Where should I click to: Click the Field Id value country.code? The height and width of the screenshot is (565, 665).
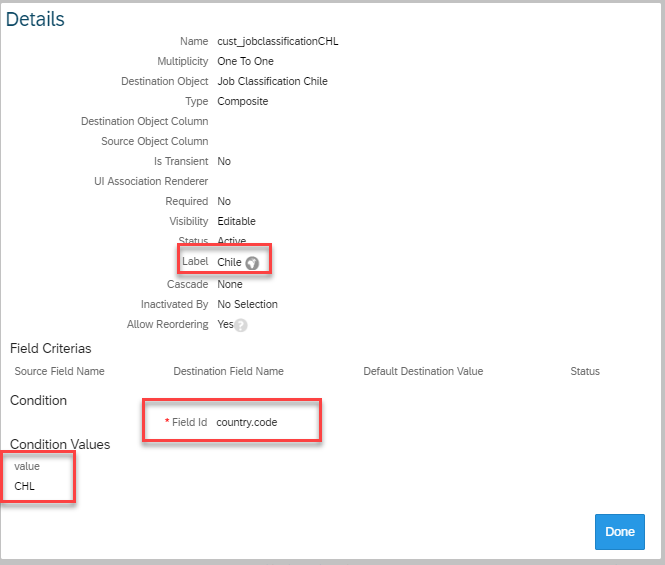pos(246,422)
